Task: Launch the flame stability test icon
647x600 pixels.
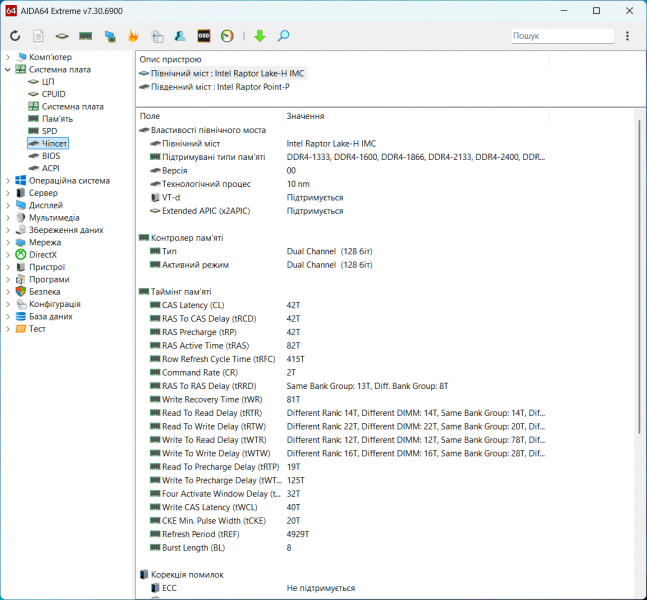Action: (x=133, y=36)
